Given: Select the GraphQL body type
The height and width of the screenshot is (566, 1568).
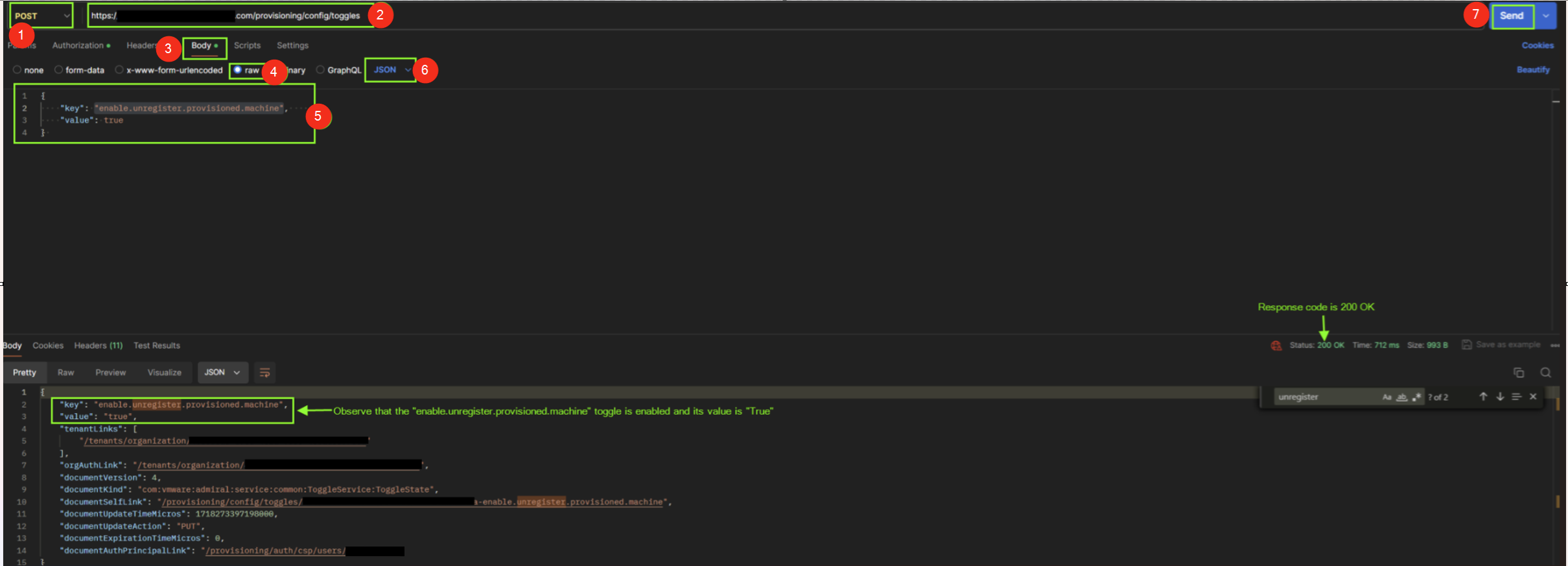Looking at the screenshot, I should click(x=338, y=70).
